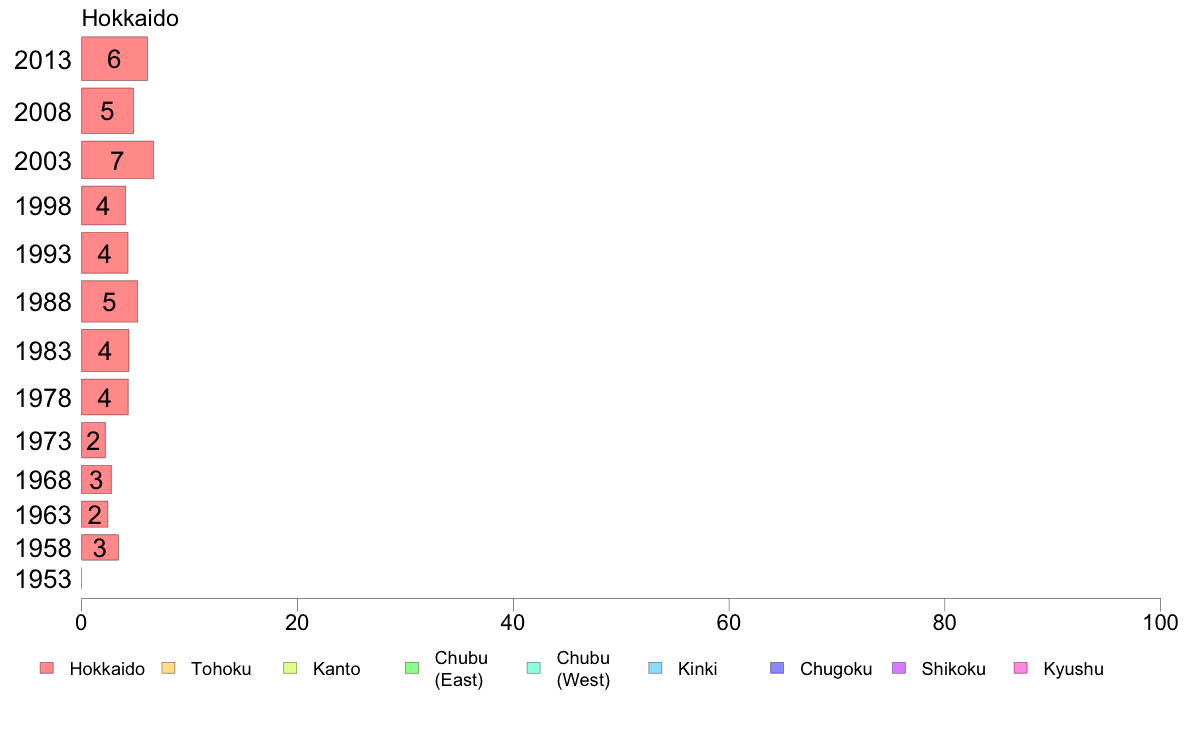Click the 1953 year axis label
Screen dimensions: 1188x736
click(43, 579)
